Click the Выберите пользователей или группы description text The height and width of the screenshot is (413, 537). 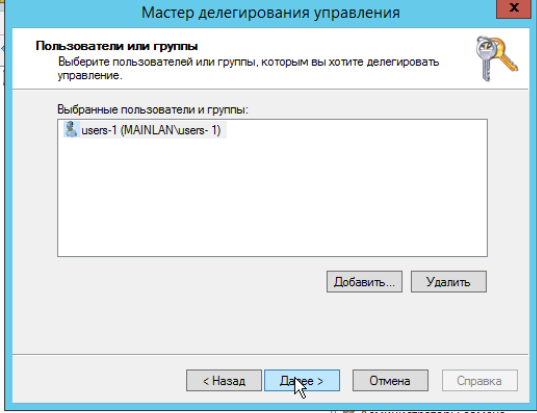click(248, 68)
